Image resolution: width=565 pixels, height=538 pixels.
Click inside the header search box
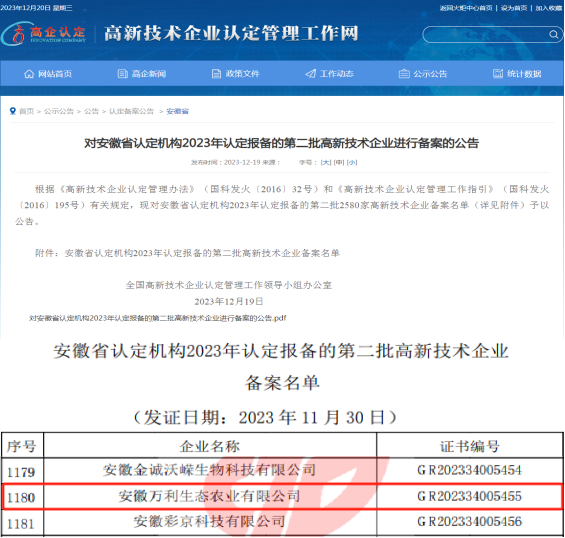[485, 35]
